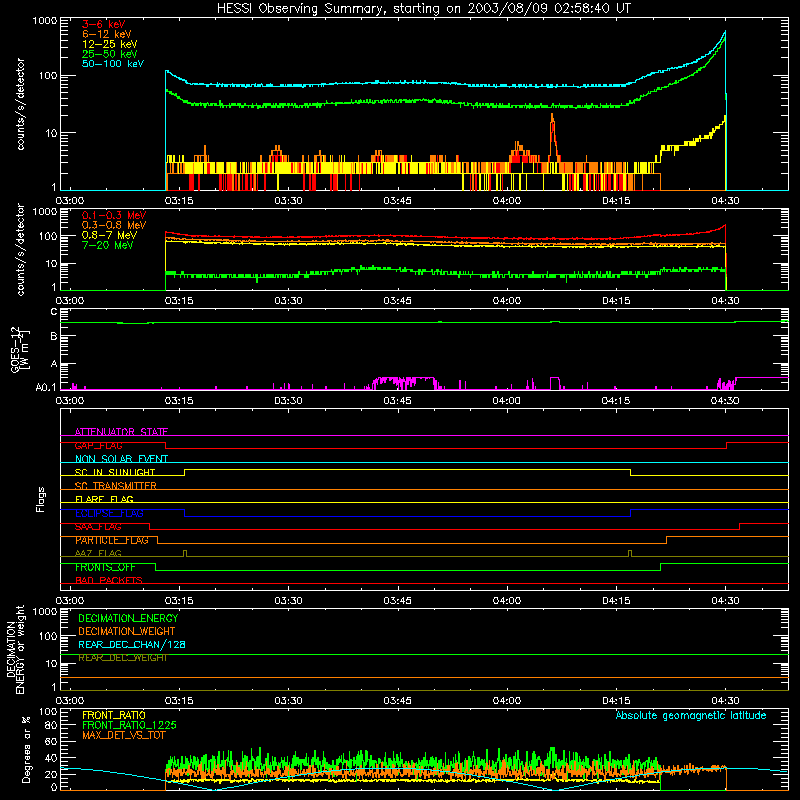Select the 12-25 keV legend label

tap(110, 44)
